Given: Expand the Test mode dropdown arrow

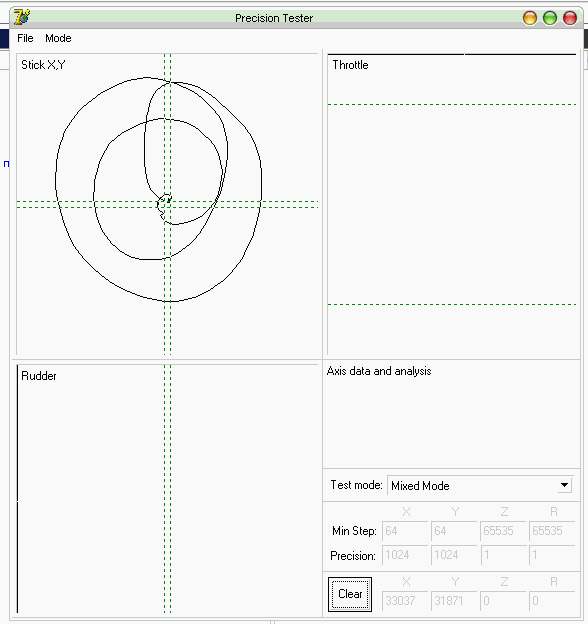Looking at the screenshot, I should pos(564,485).
